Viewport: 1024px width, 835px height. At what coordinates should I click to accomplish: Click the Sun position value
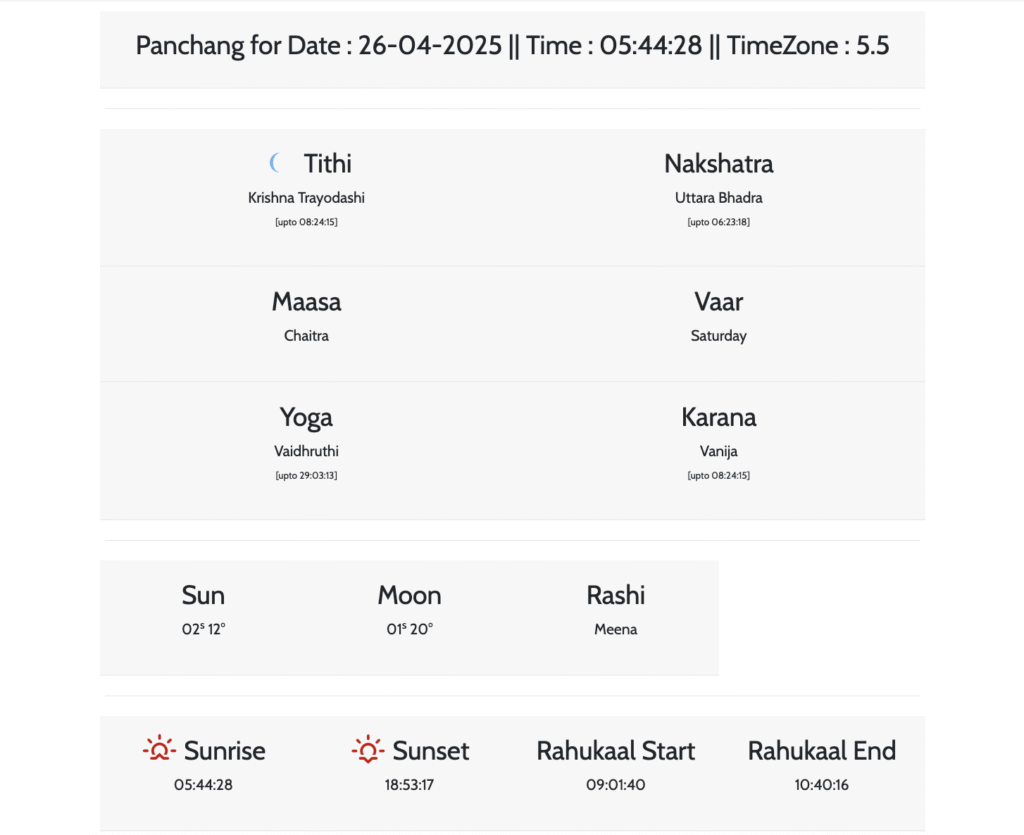click(203, 629)
